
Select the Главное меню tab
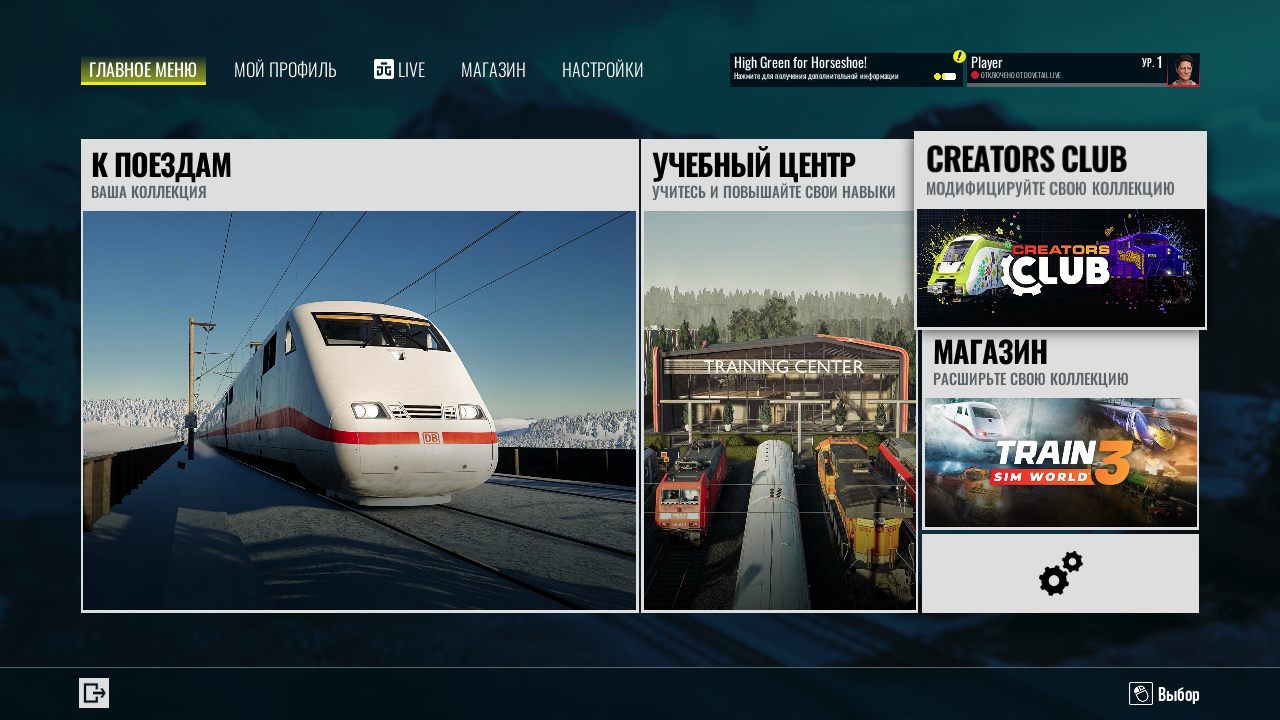143,70
